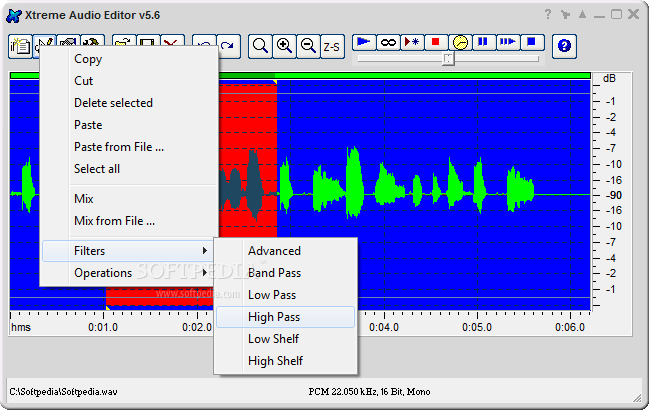Click the new file toolbar icon
The image size is (649, 410).
pos(20,46)
